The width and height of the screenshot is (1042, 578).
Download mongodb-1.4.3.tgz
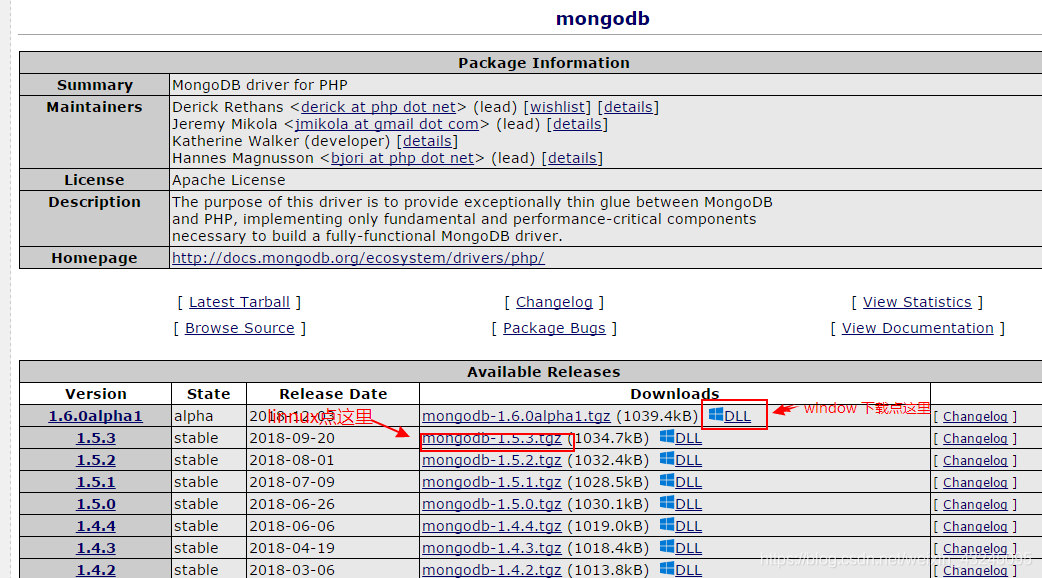[x=492, y=548]
